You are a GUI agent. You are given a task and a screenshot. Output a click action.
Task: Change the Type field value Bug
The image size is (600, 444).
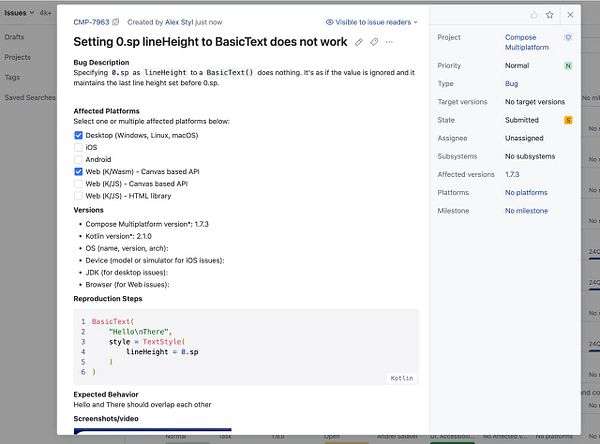click(x=511, y=83)
